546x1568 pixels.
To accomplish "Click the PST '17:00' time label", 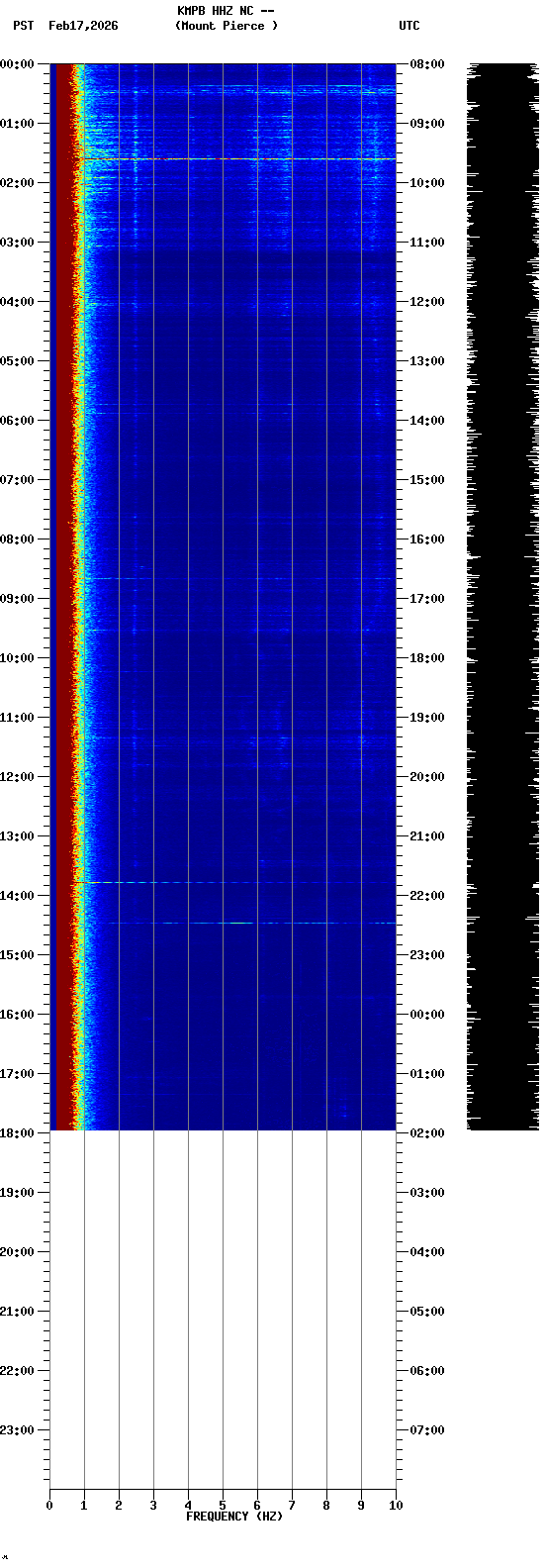I will (18, 1074).
